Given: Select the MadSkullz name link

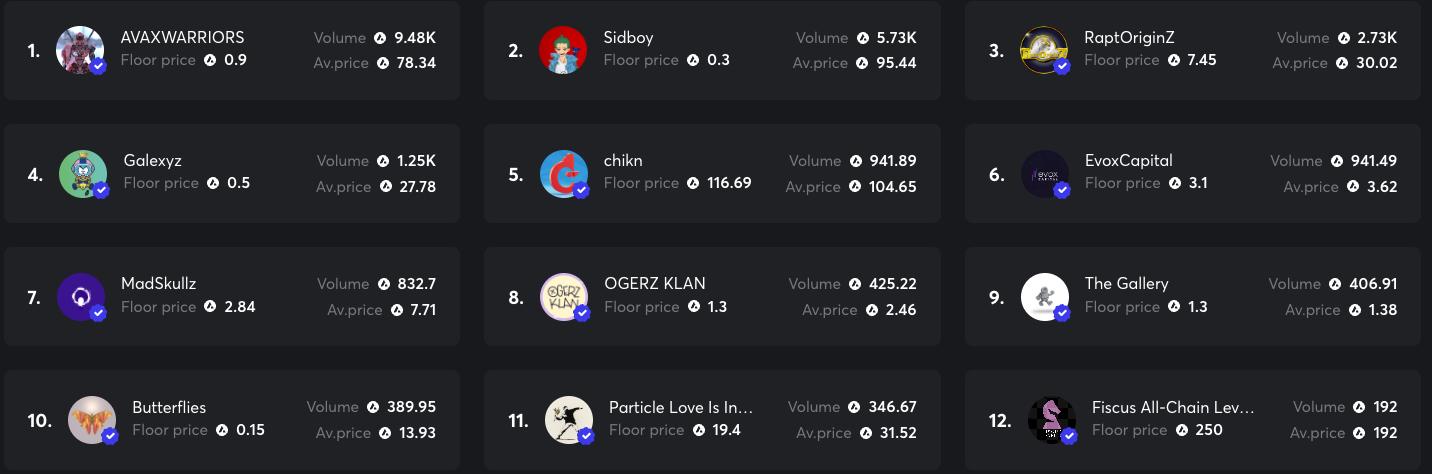Looking at the screenshot, I should [x=159, y=283].
